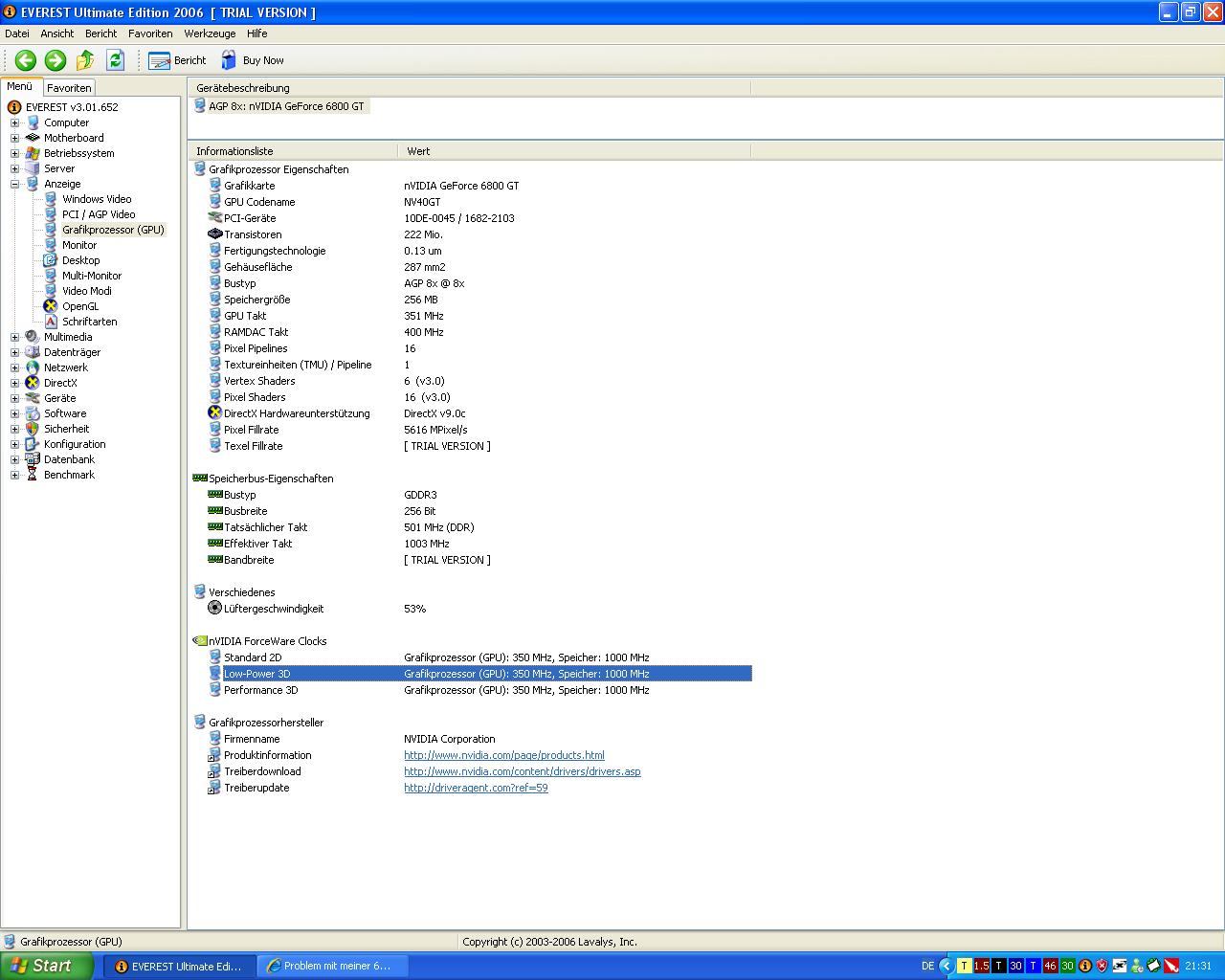1225x980 pixels.
Task: Click the Netzwerk globe icon
Action: tap(33, 367)
